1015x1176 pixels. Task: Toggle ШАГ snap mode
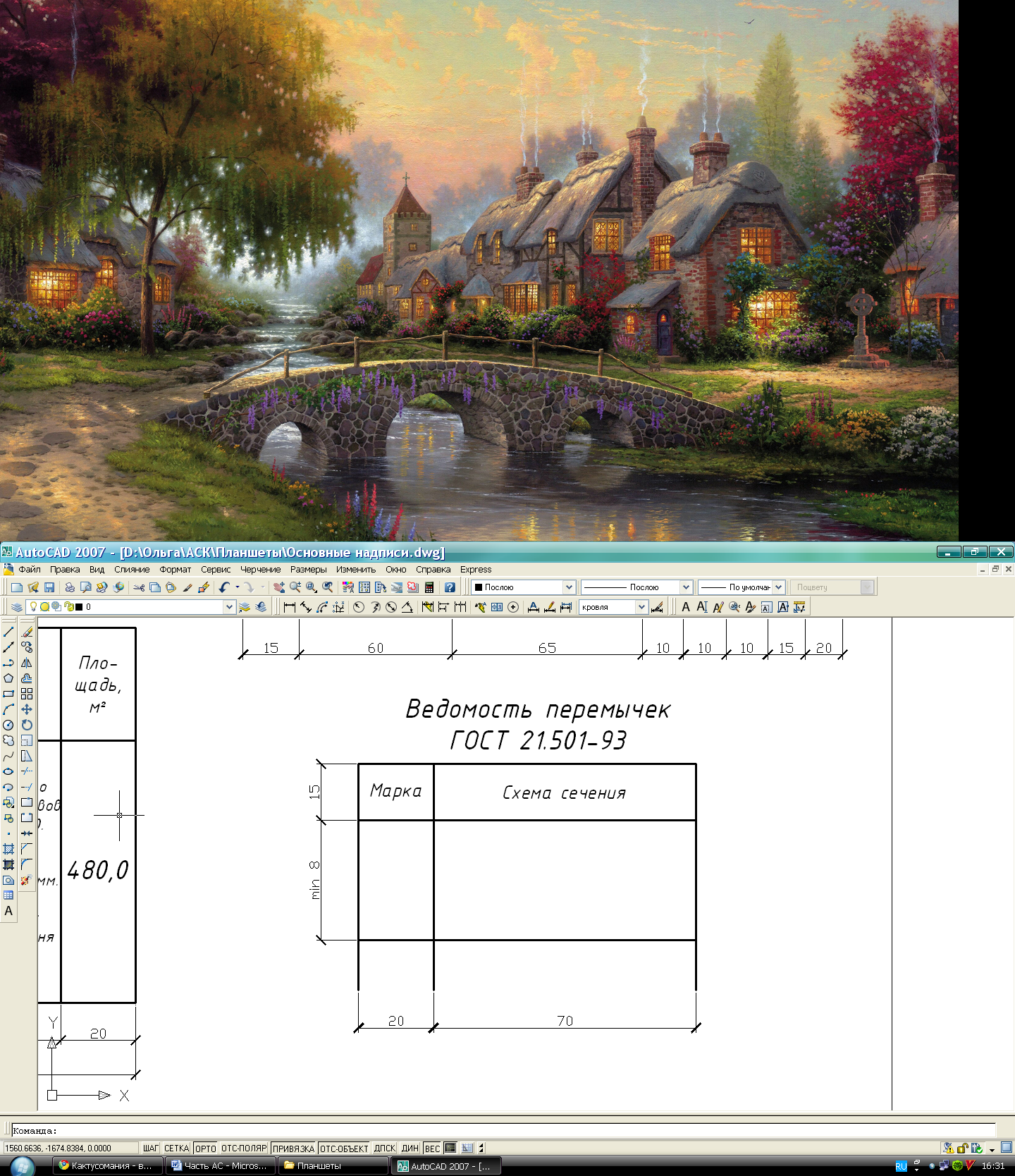[x=151, y=1149]
